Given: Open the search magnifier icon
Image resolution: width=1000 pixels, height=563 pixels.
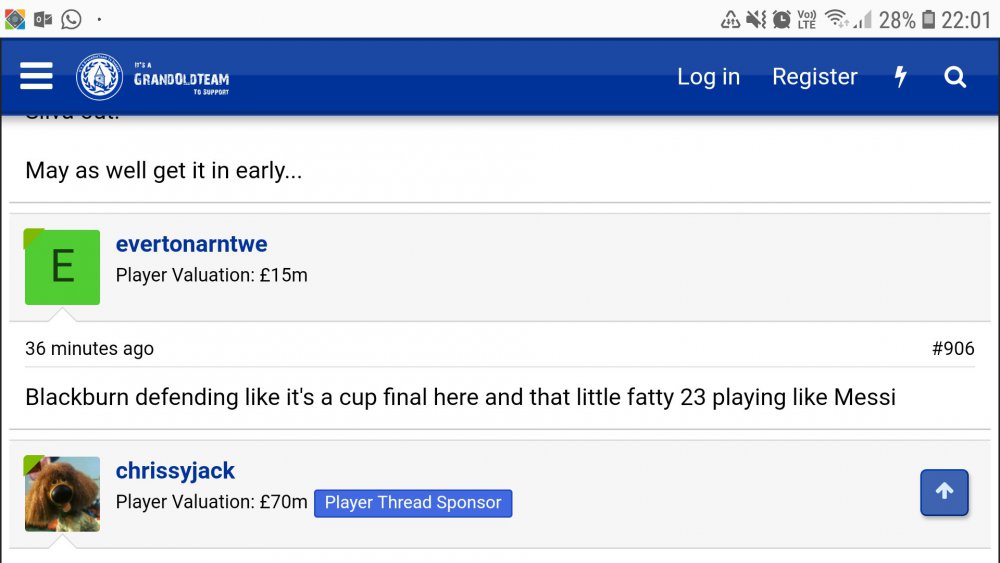Looking at the screenshot, I should [x=955, y=77].
